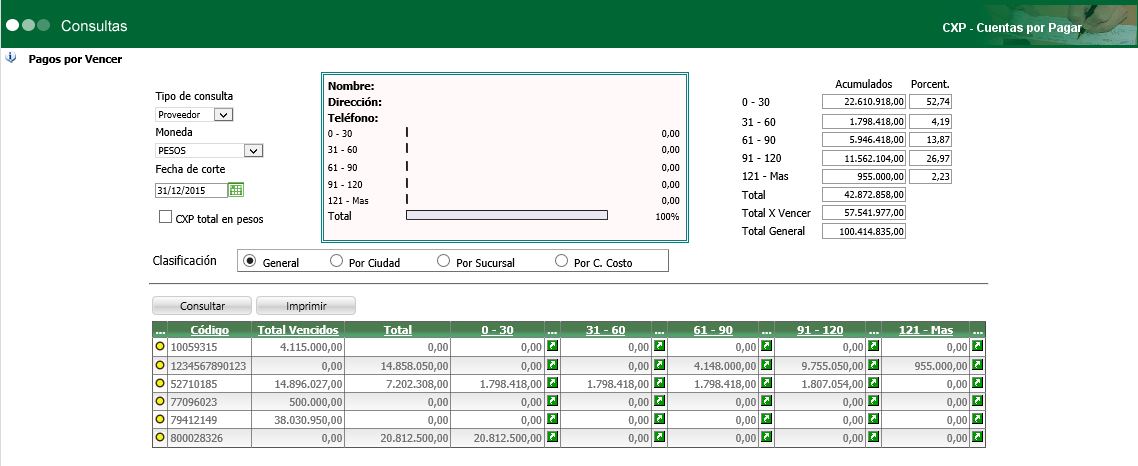
Task: Open the Tipo de consulta Proveedor dropdown
Action: 194,115
